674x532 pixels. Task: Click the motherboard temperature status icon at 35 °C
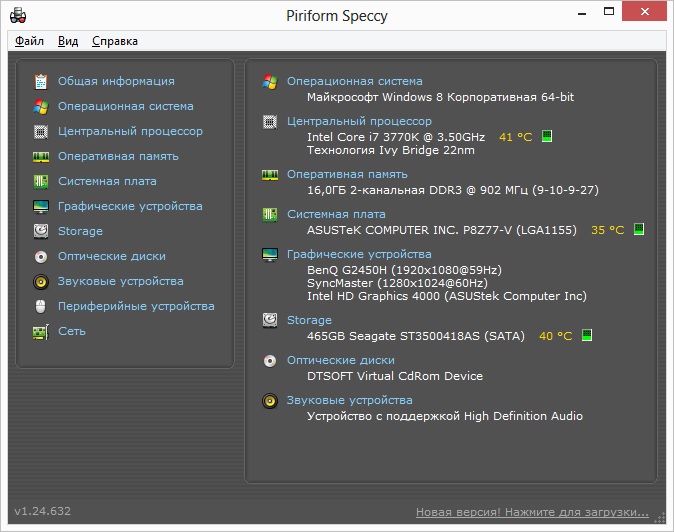click(639, 230)
